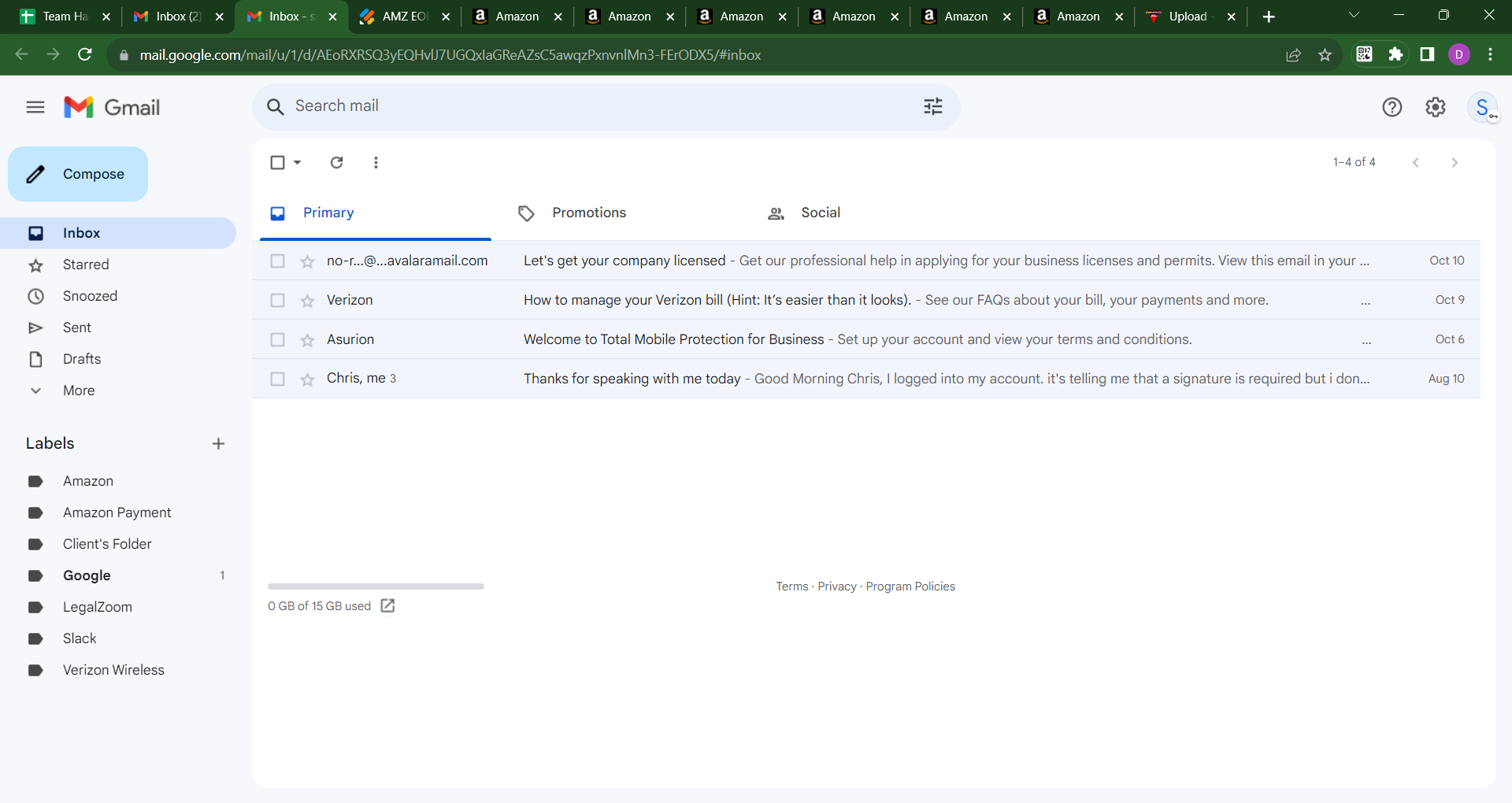Go to the newer emails arrow
This screenshot has width=1512, height=803.
tap(1416, 162)
